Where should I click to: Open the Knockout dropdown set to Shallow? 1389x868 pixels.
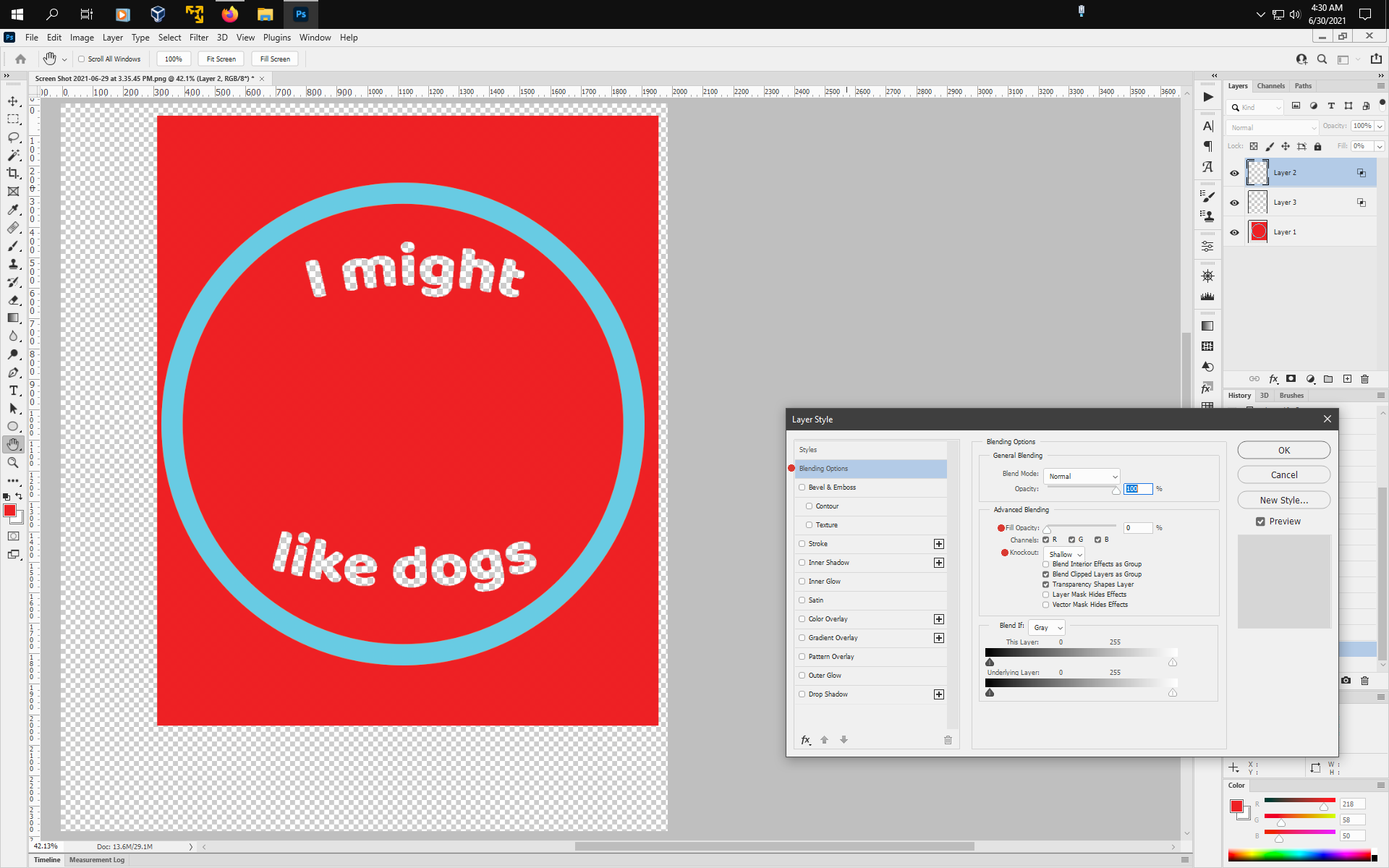[x=1063, y=554]
